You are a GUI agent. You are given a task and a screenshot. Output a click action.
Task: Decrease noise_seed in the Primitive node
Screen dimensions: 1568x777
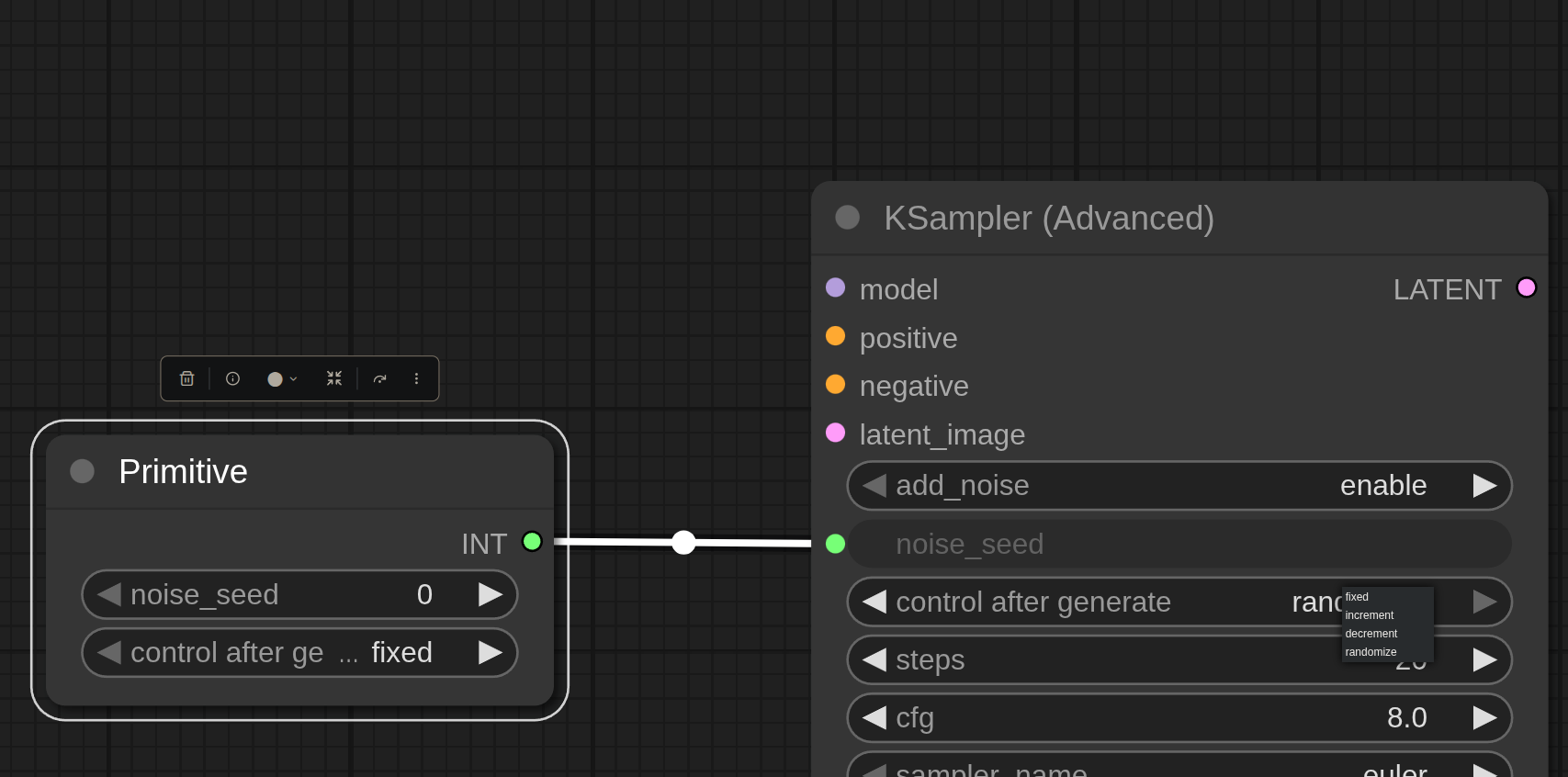click(109, 594)
